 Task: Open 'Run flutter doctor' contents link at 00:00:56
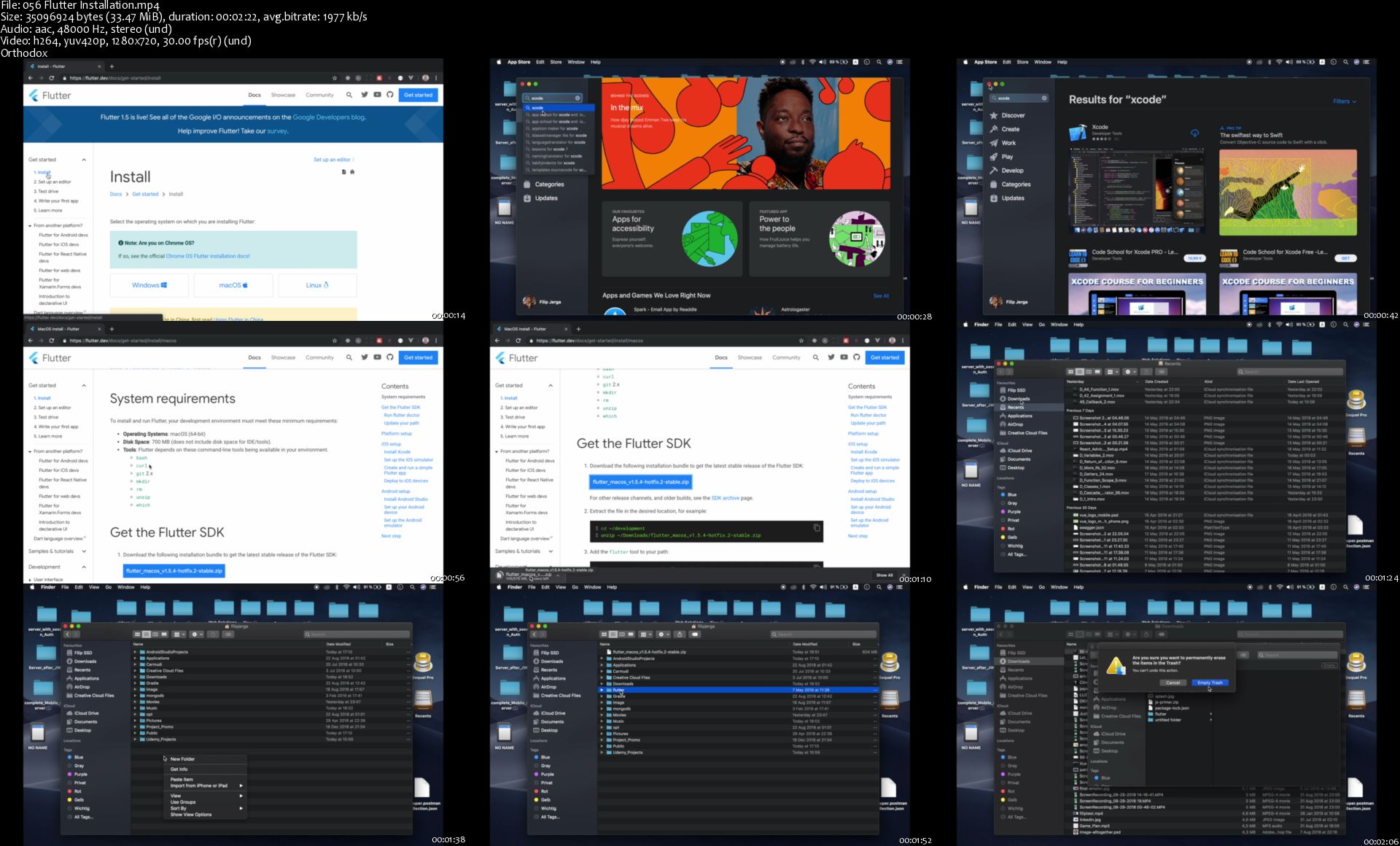(402, 415)
